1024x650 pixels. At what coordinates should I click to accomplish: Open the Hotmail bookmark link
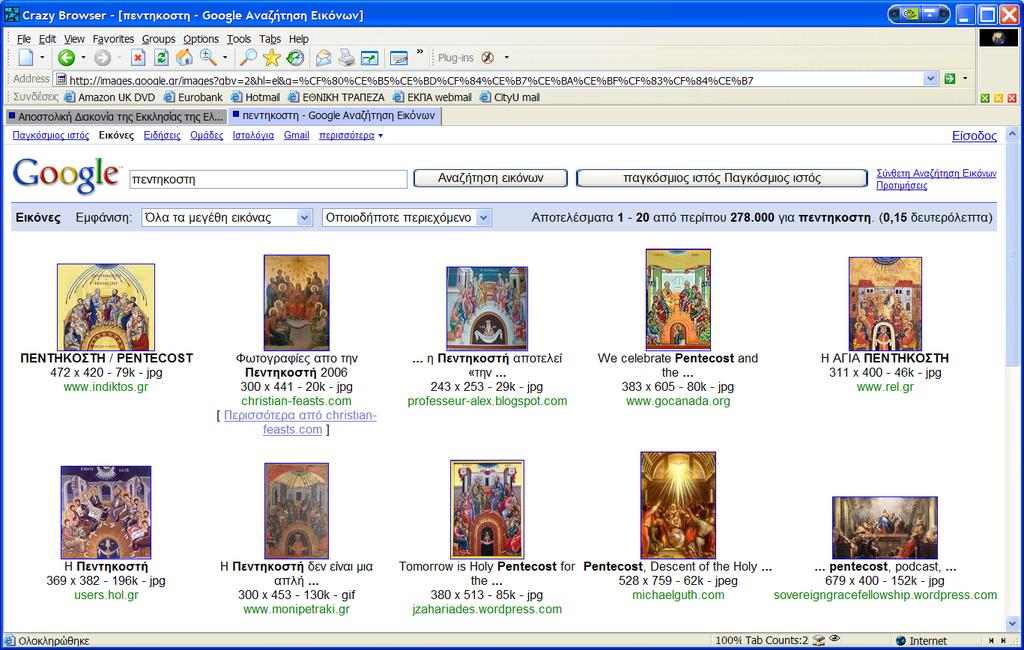255,97
